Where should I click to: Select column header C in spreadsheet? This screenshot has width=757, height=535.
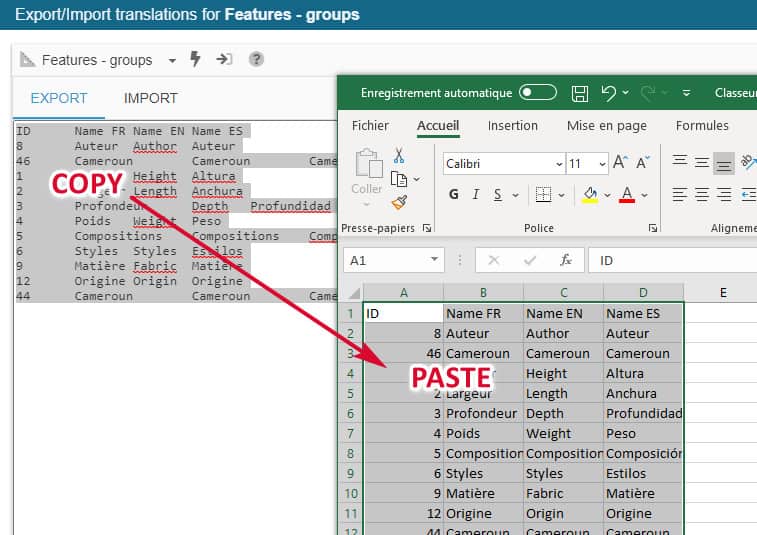(x=563, y=292)
